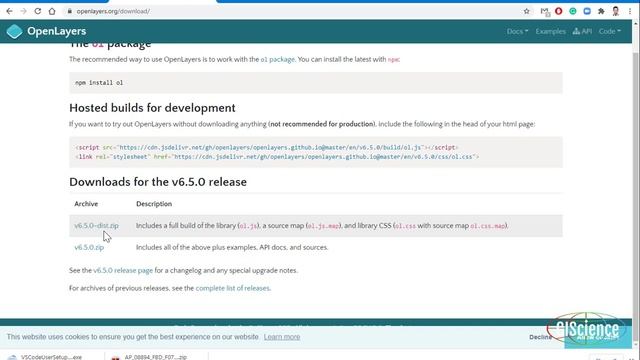Click the Archive column header
The image size is (640, 360).
pos(86,204)
